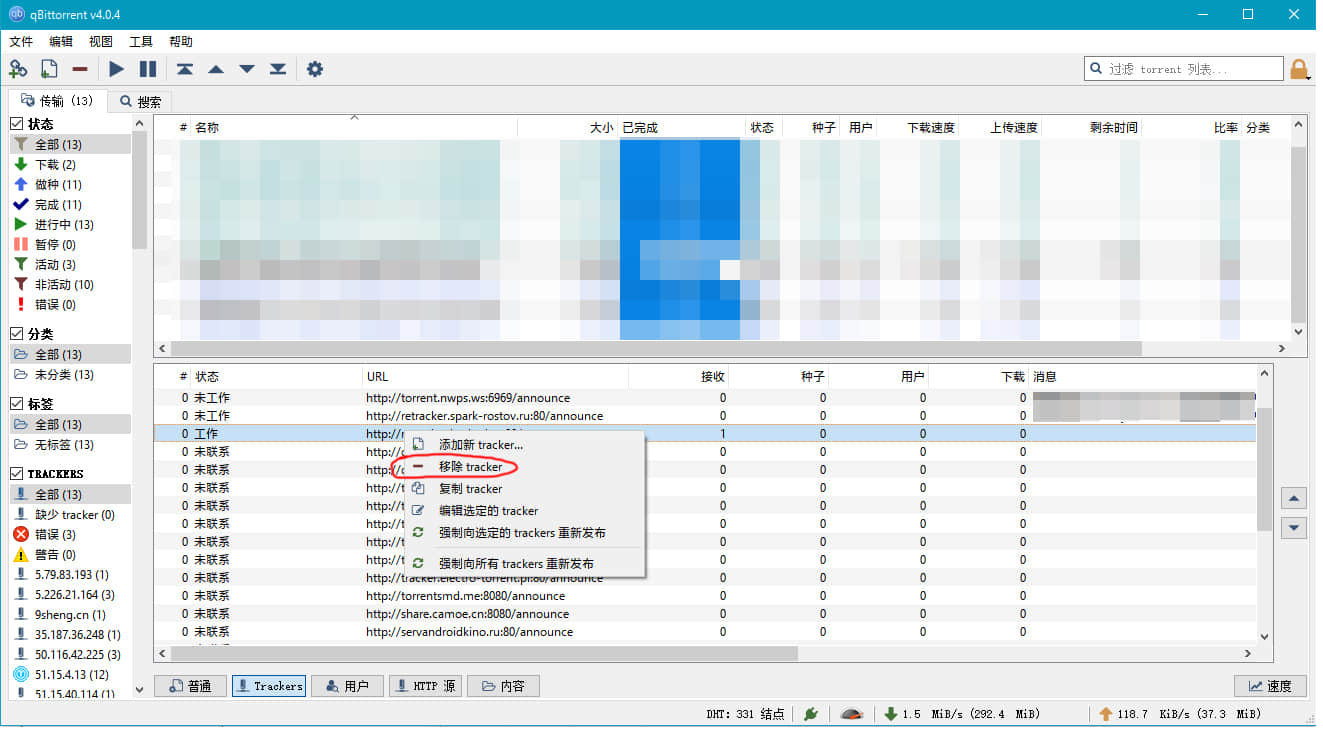Click the lock icon beside filter box

pyautogui.click(x=1299, y=69)
